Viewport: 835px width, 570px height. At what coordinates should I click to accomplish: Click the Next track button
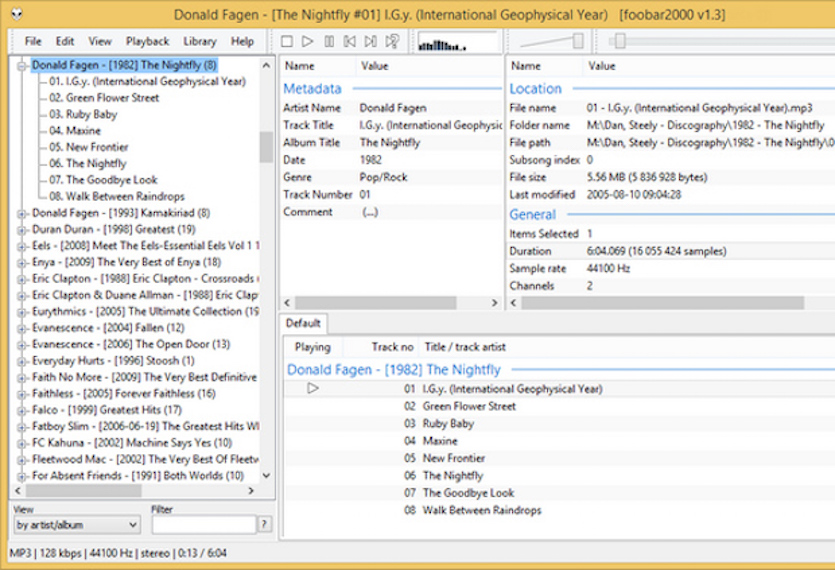pyautogui.click(x=371, y=41)
